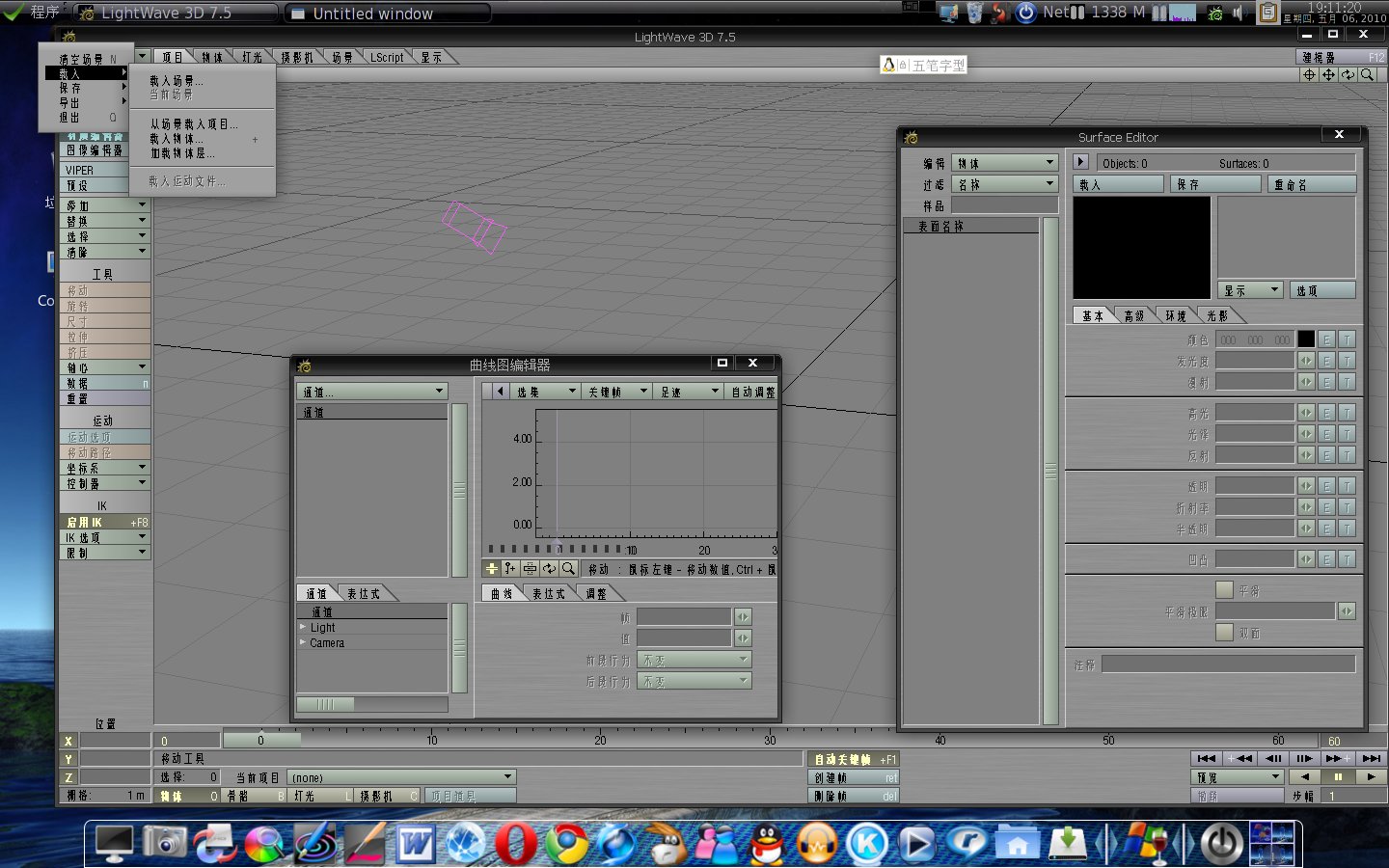Open 当前项目 (none) dropdown

[x=401, y=777]
